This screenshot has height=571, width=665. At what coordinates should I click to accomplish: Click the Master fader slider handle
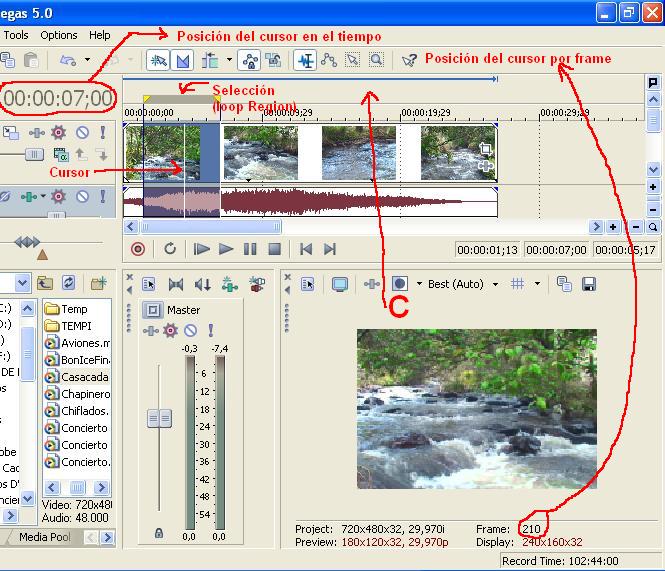pos(159,419)
